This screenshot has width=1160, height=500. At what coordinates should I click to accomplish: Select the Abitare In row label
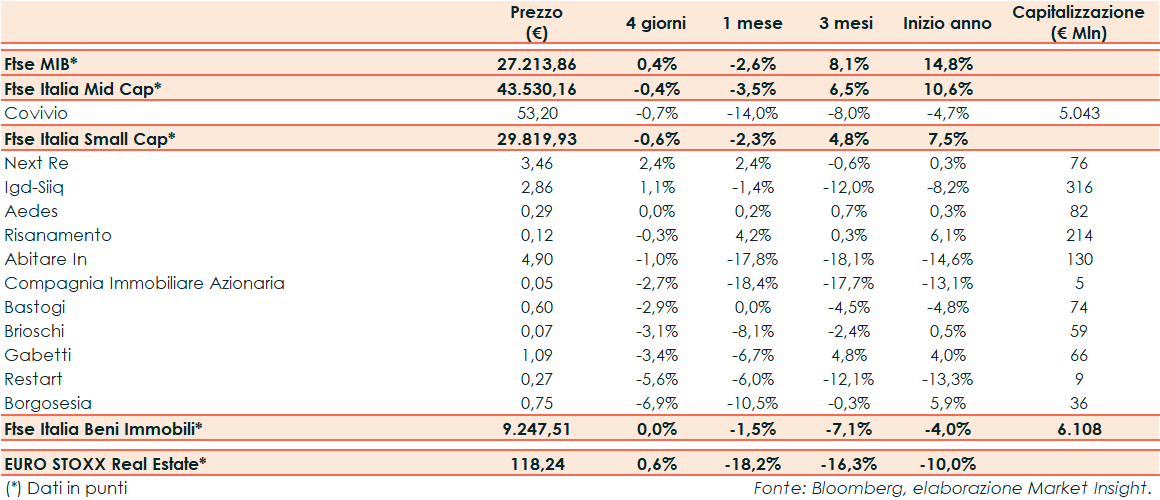[x=44, y=259]
